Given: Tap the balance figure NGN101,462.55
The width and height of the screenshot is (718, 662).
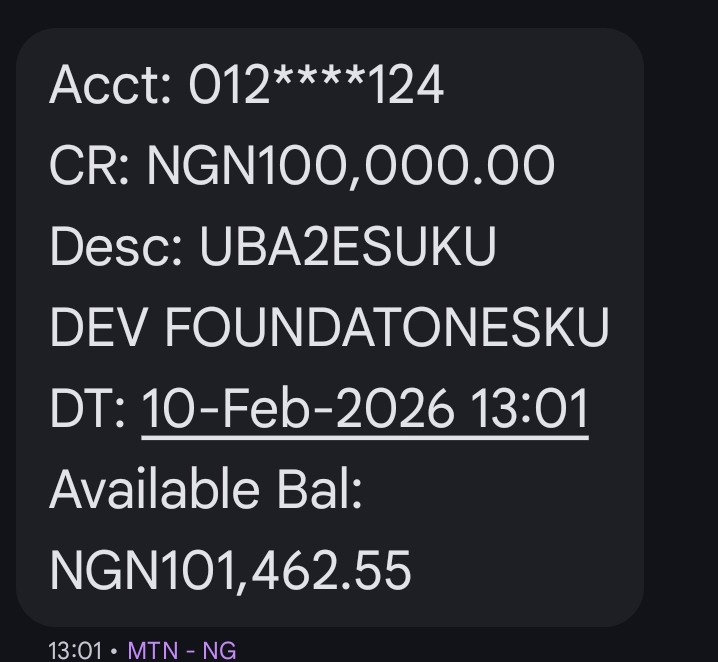Looking at the screenshot, I should coord(230,571).
